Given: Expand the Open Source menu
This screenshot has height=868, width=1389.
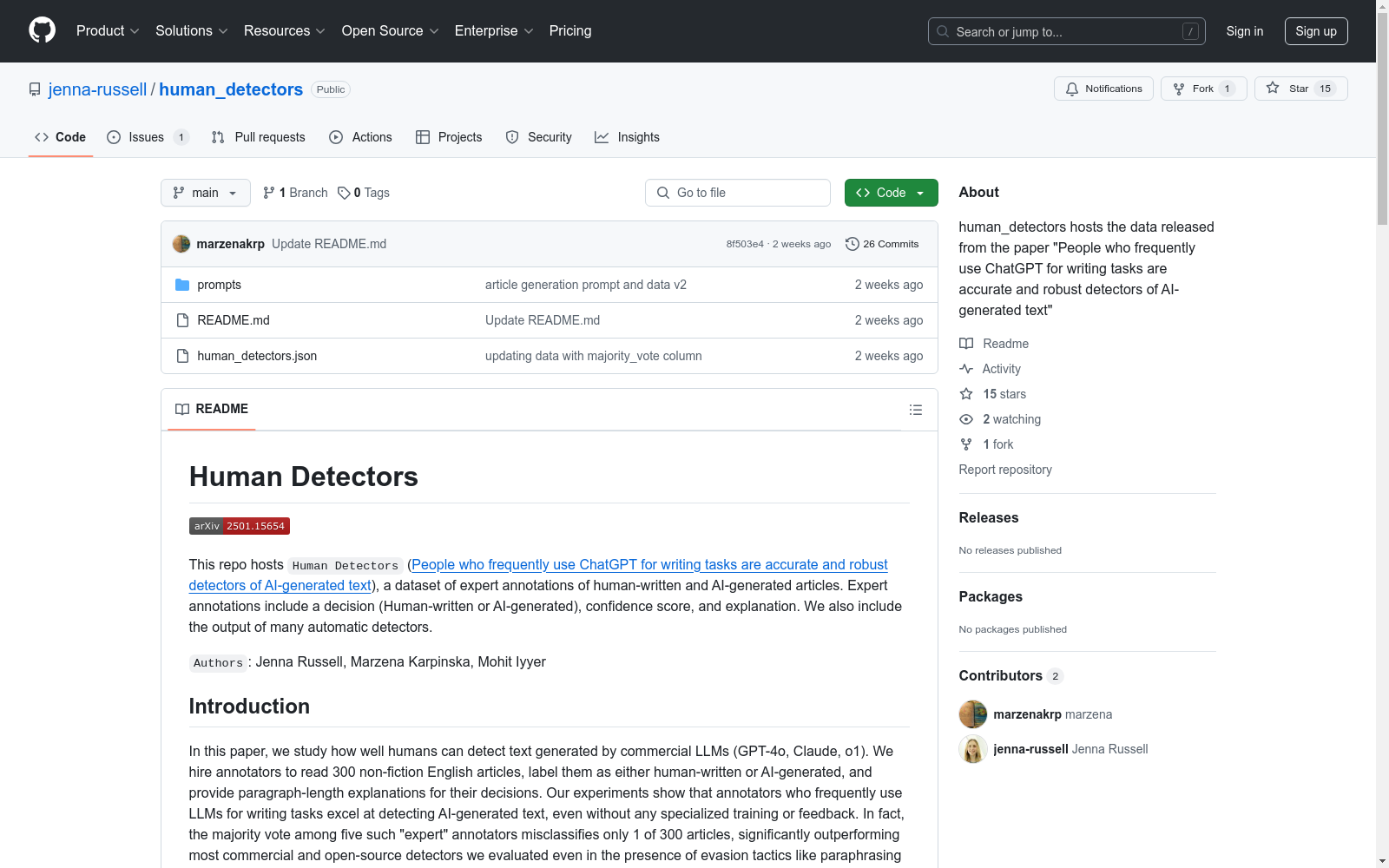Looking at the screenshot, I should [391, 30].
